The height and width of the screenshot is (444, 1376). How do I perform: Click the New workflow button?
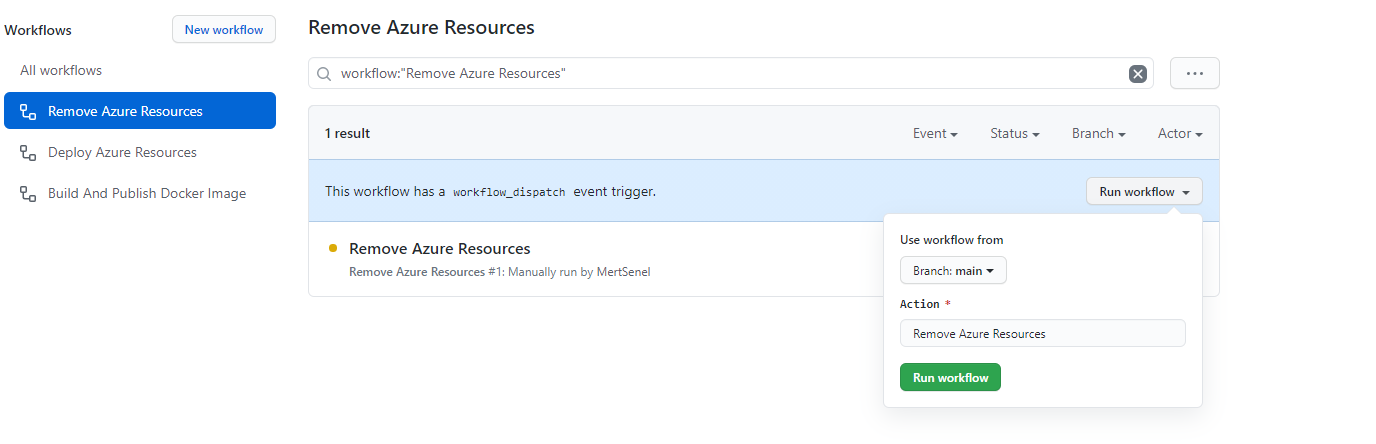click(x=224, y=29)
